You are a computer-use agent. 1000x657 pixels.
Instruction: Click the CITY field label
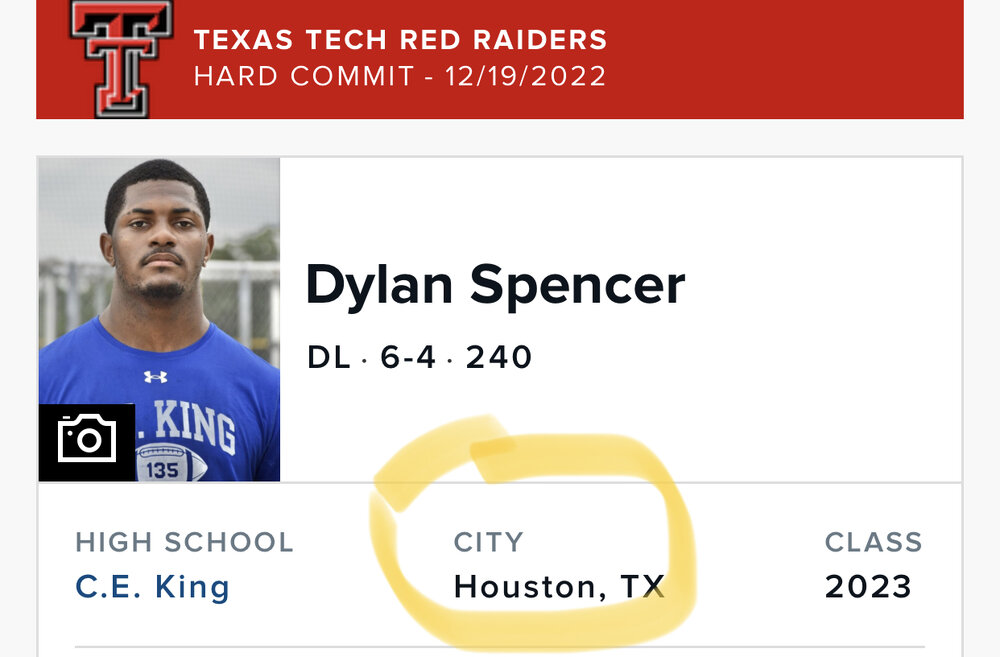[x=488, y=542]
